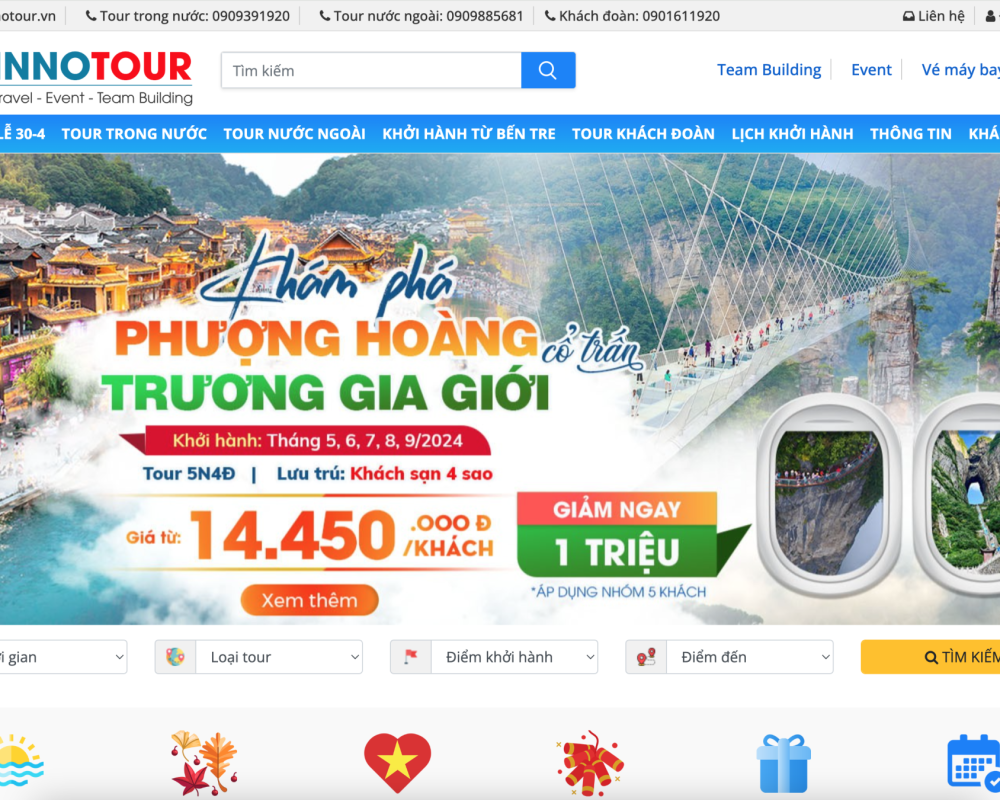Screen dimensions: 1000x800
Task: Open the firecrackers holiday icon
Action: click(x=591, y=763)
